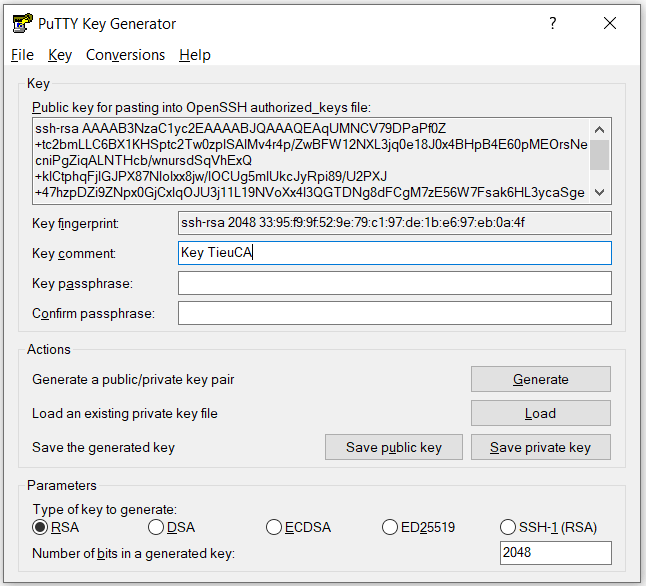
Task: Select the DSA key type
Action: click(x=171, y=527)
